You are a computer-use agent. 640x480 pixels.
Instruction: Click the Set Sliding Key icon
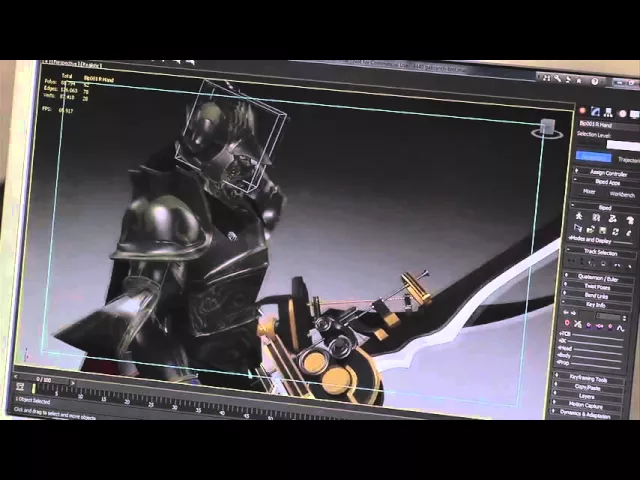point(600,326)
